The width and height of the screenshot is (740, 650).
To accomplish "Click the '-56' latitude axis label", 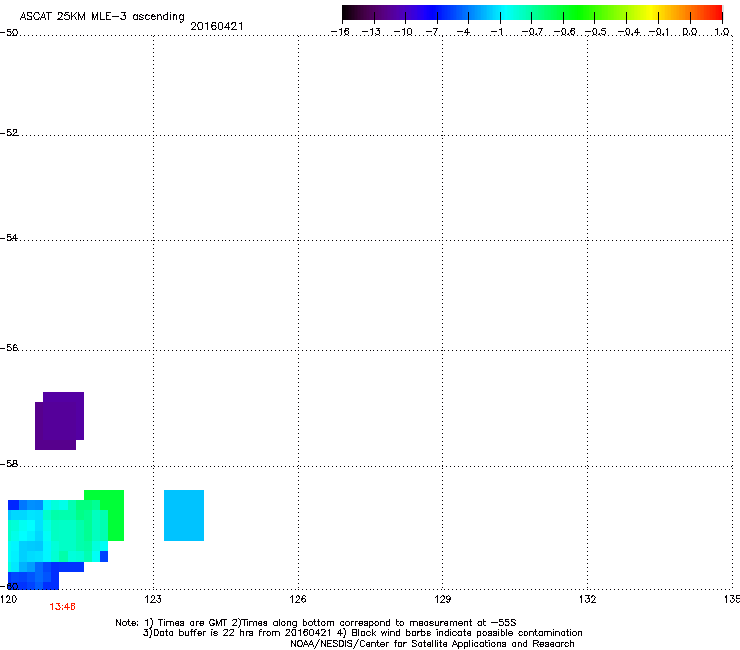I will tap(9, 347).
